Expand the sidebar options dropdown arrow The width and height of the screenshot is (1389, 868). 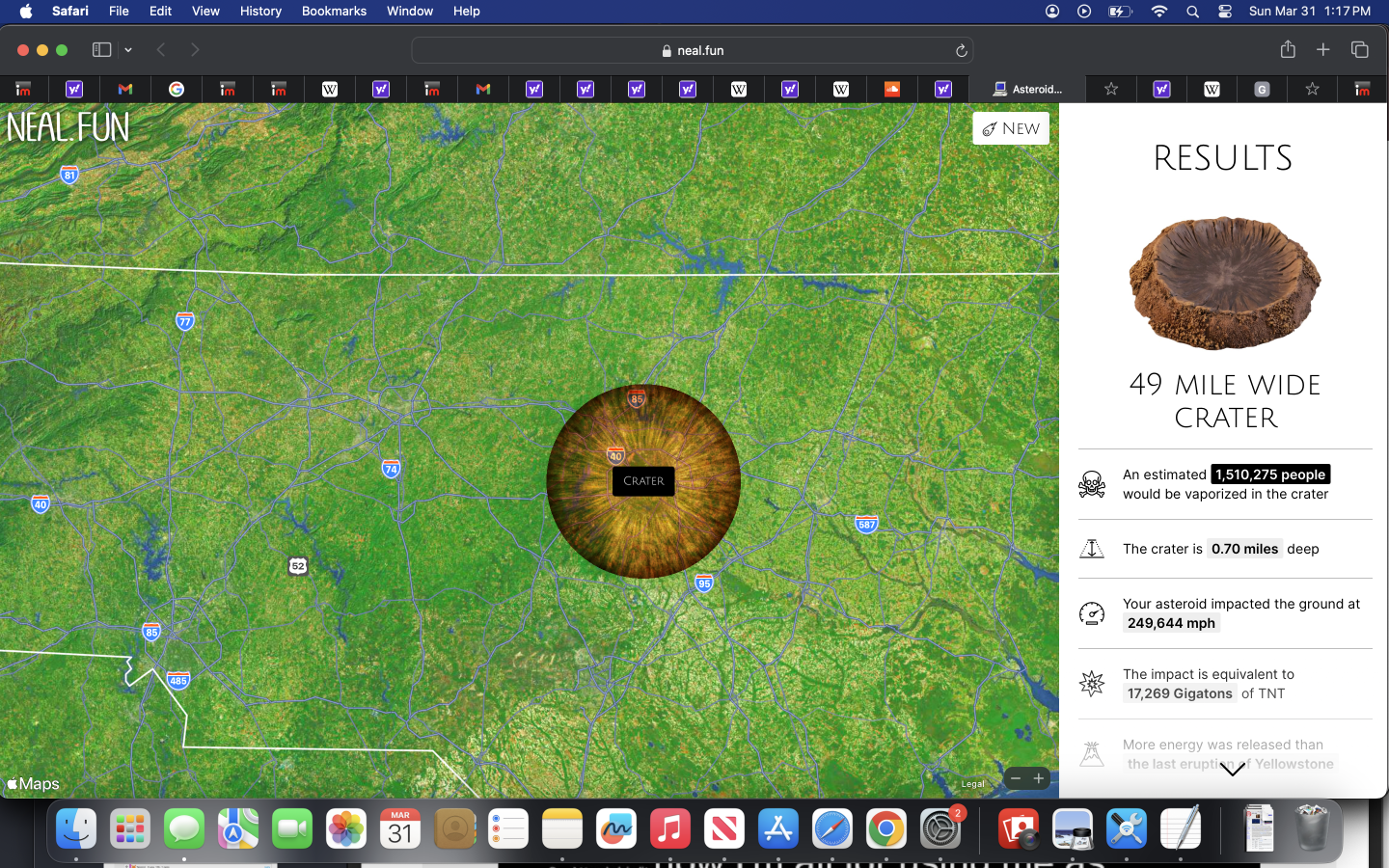[128, 50]
